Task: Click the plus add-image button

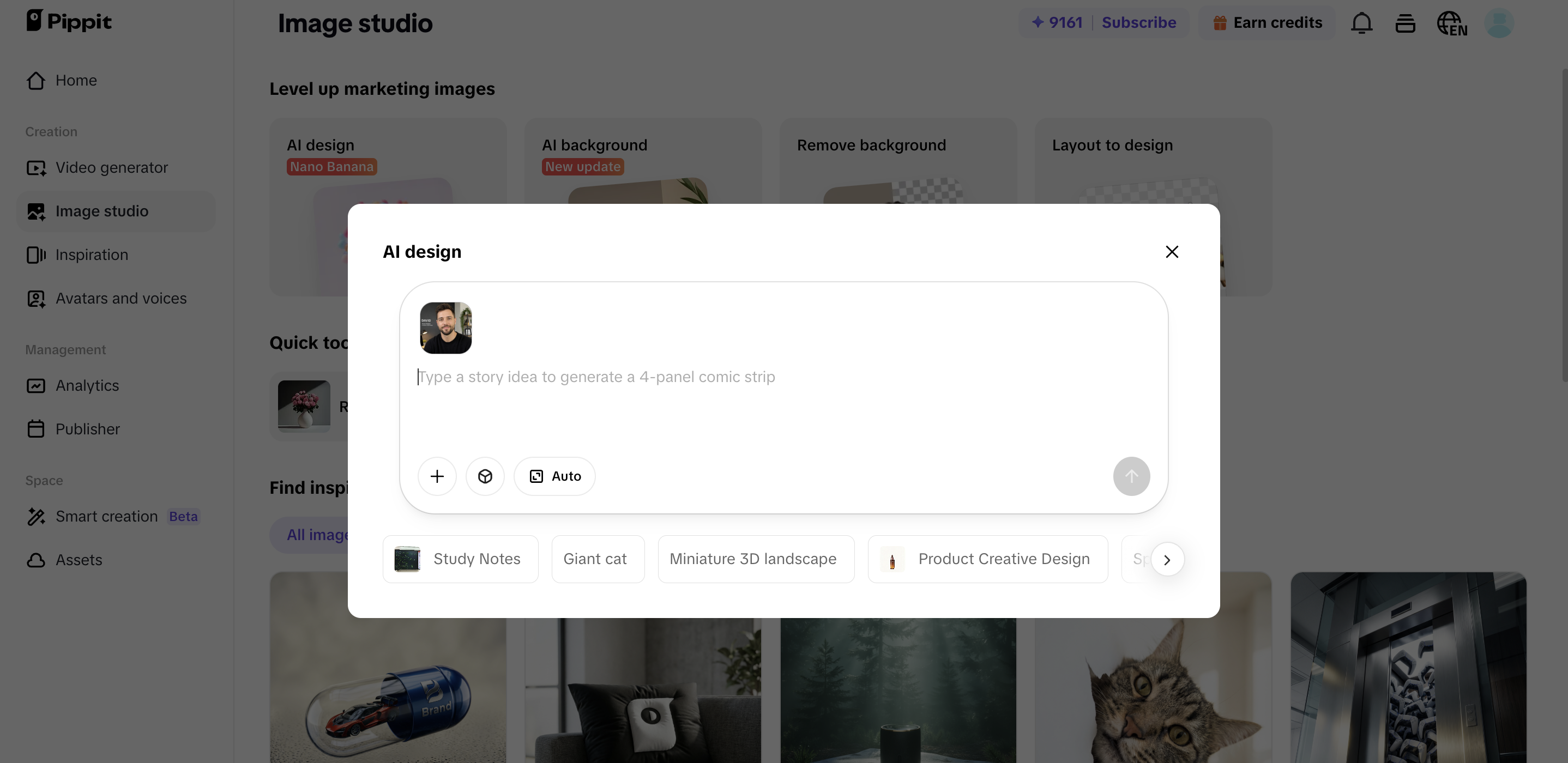Action: [437, 476]
